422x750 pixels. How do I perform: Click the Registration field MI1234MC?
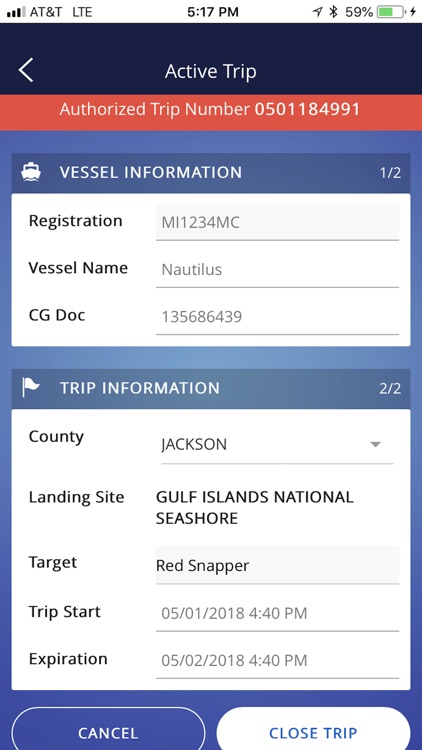point(277,222)
